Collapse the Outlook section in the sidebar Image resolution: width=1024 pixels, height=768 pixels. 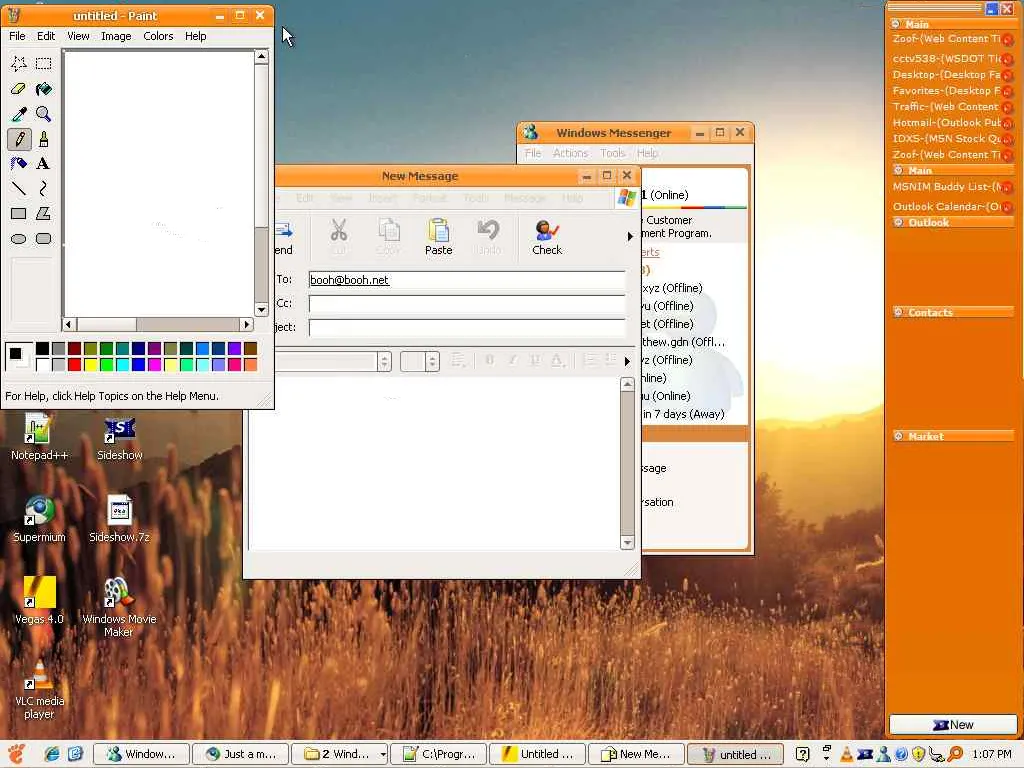point(899,222)
